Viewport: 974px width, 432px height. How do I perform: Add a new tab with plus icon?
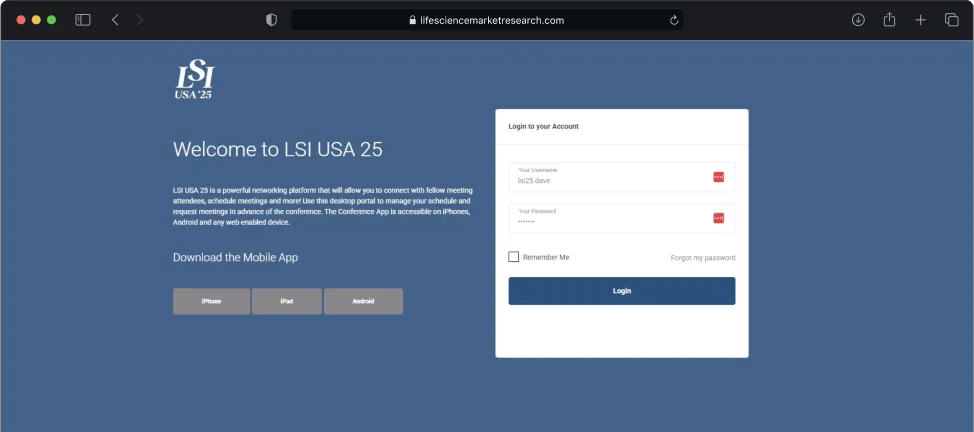tap(921, 20)
